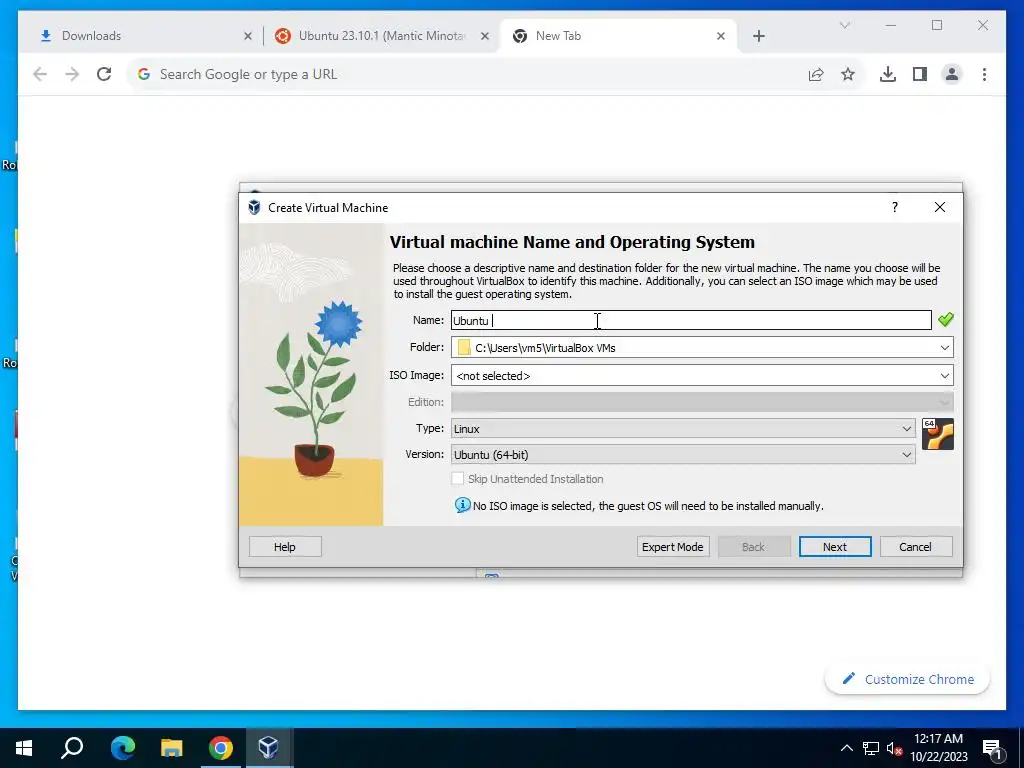Click the muted volume tray icon
Viewport: 1024px width, 768px height.
click(x=895, y=748)
